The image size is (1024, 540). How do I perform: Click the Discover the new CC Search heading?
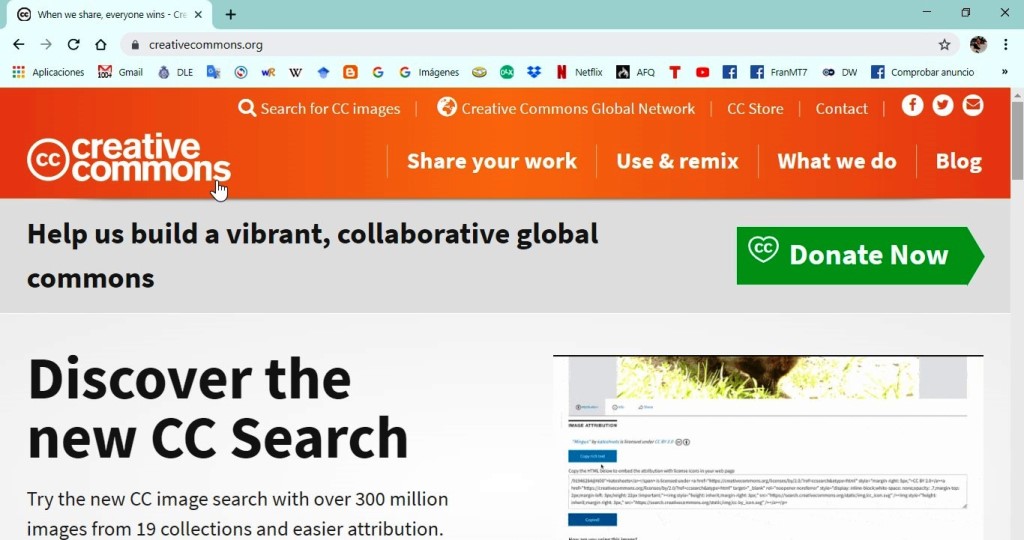coord(217,408)
